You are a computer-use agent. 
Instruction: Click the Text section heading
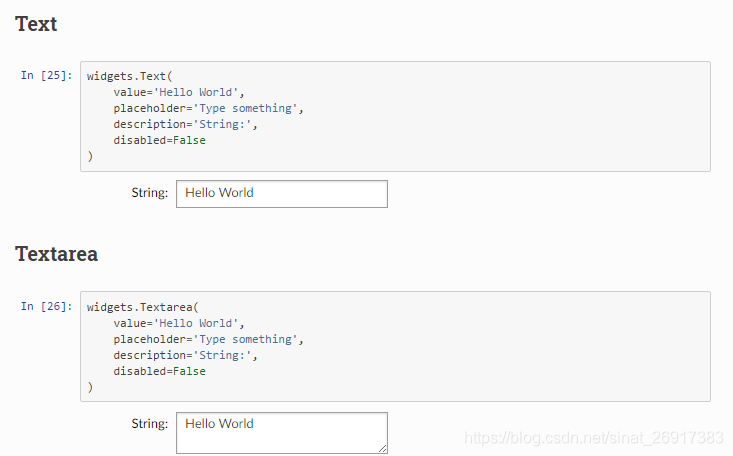tap(36, 24)
